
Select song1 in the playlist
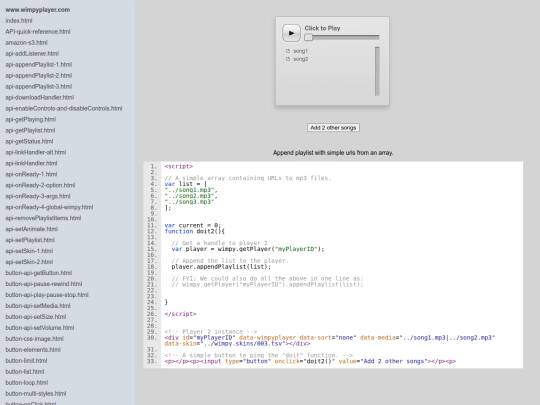tap(300, 51)
